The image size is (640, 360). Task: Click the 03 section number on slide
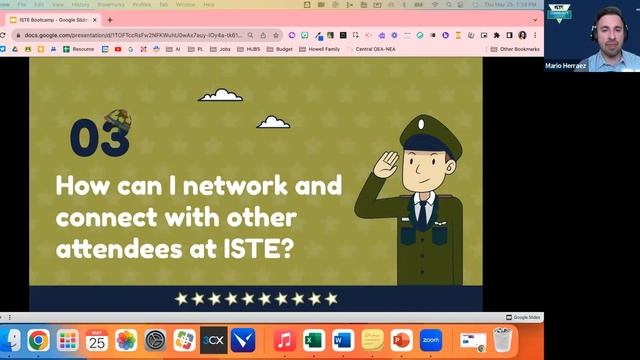(100, 138)
